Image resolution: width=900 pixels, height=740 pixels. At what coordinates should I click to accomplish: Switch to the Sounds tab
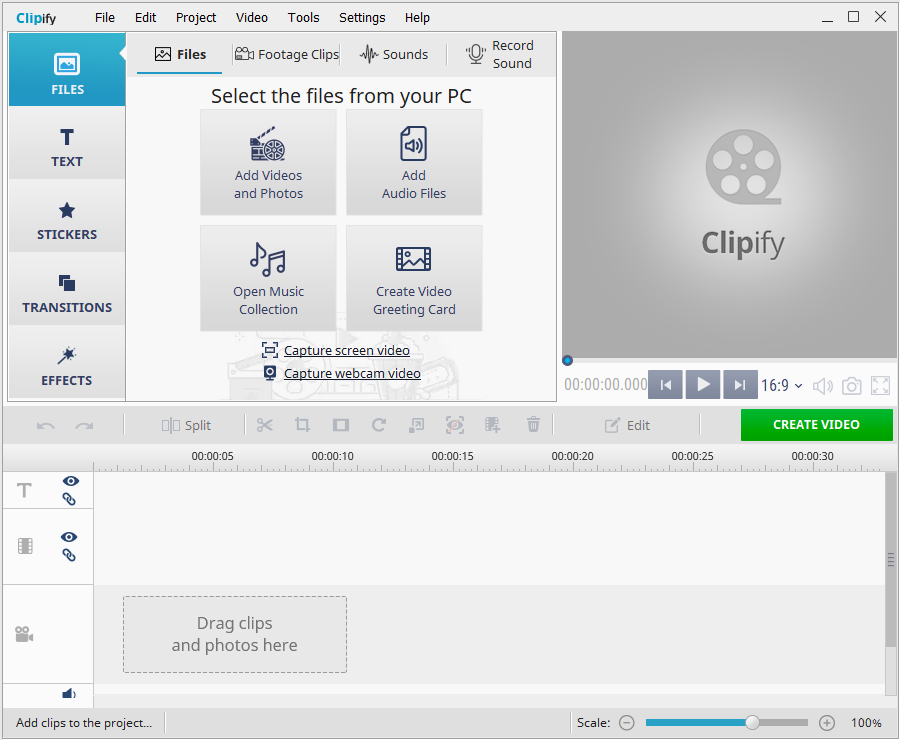point(394,55)
